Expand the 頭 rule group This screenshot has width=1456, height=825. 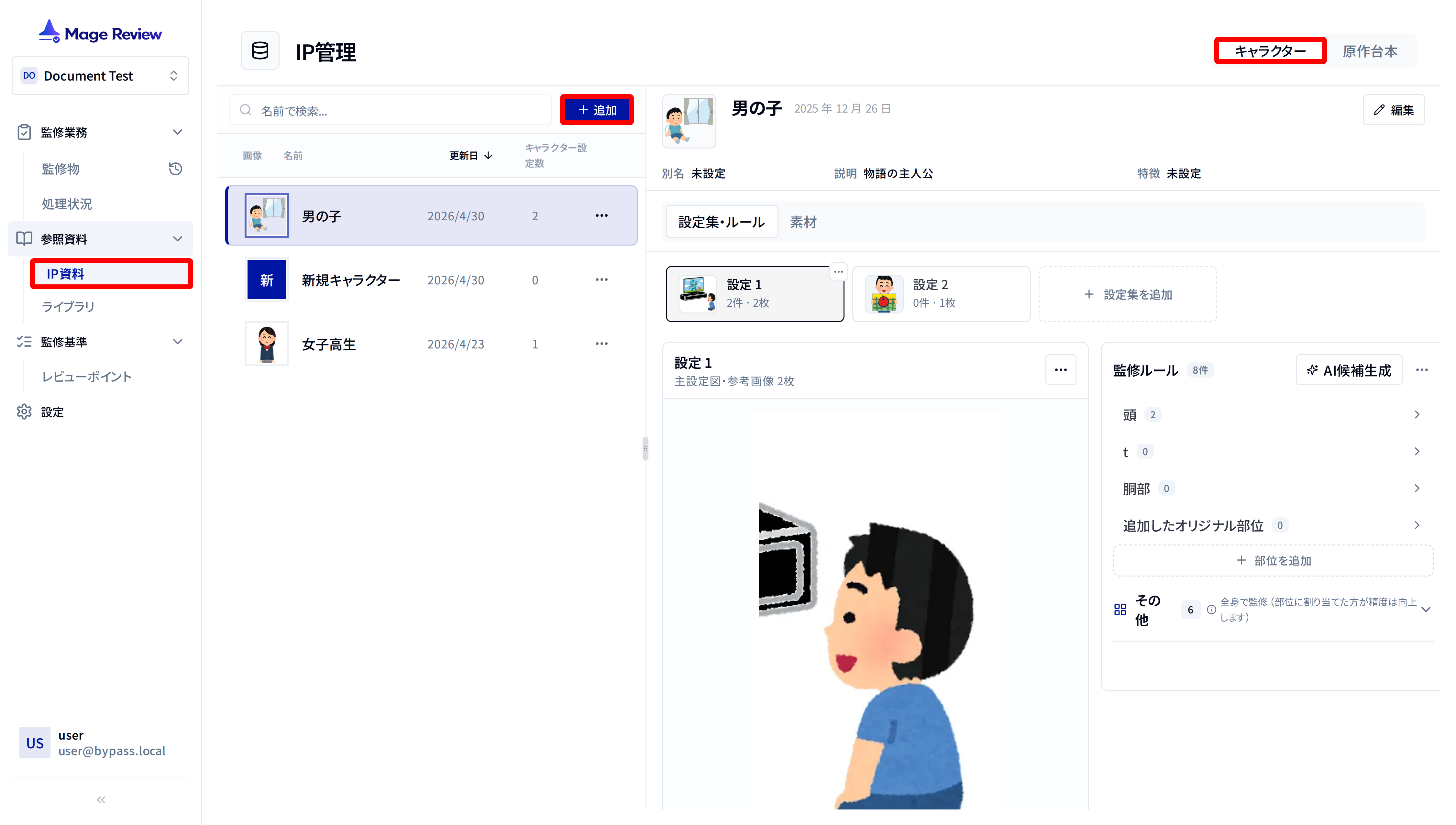[1273, 415]
